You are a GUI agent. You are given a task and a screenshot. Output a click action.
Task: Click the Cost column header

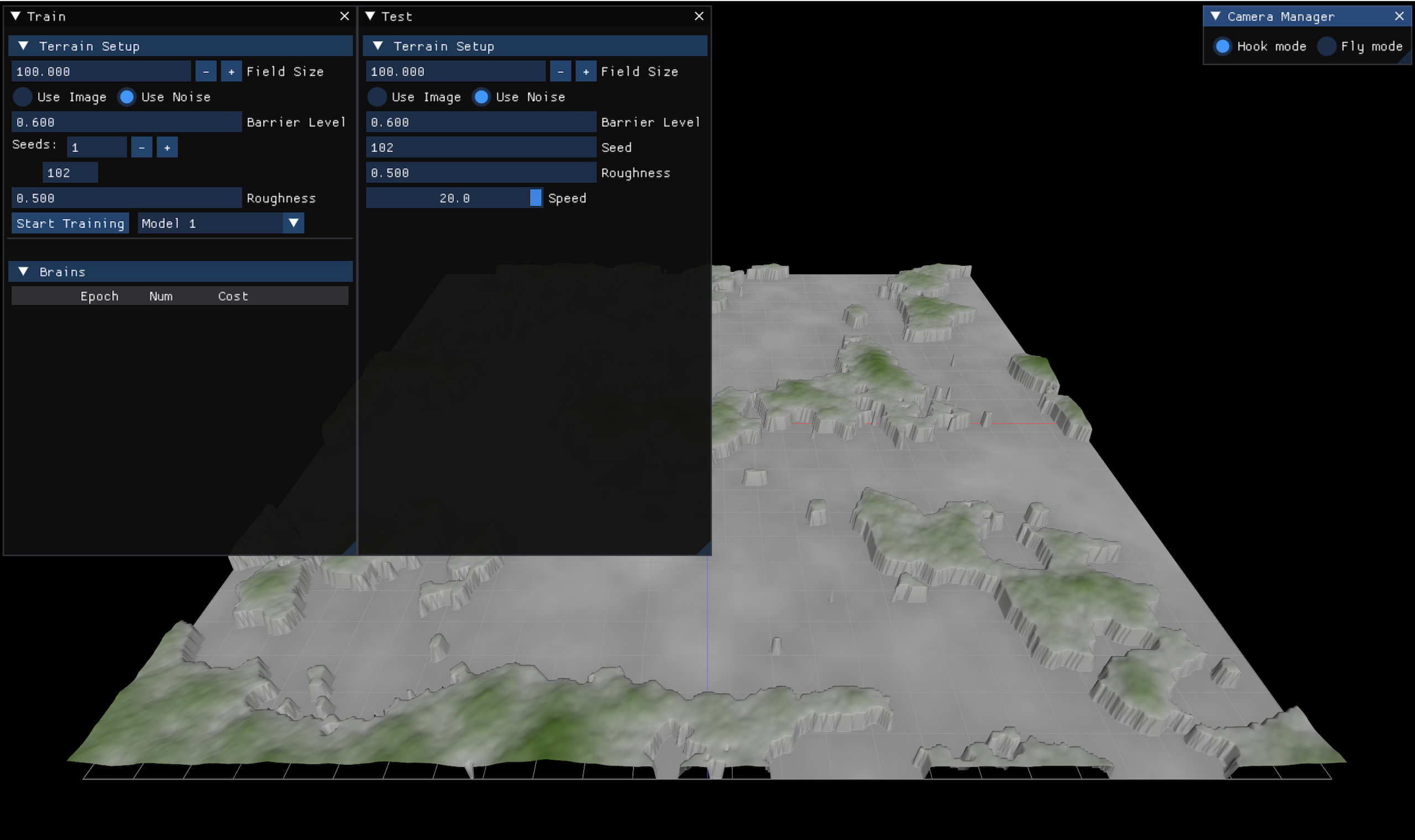point(233,296)
